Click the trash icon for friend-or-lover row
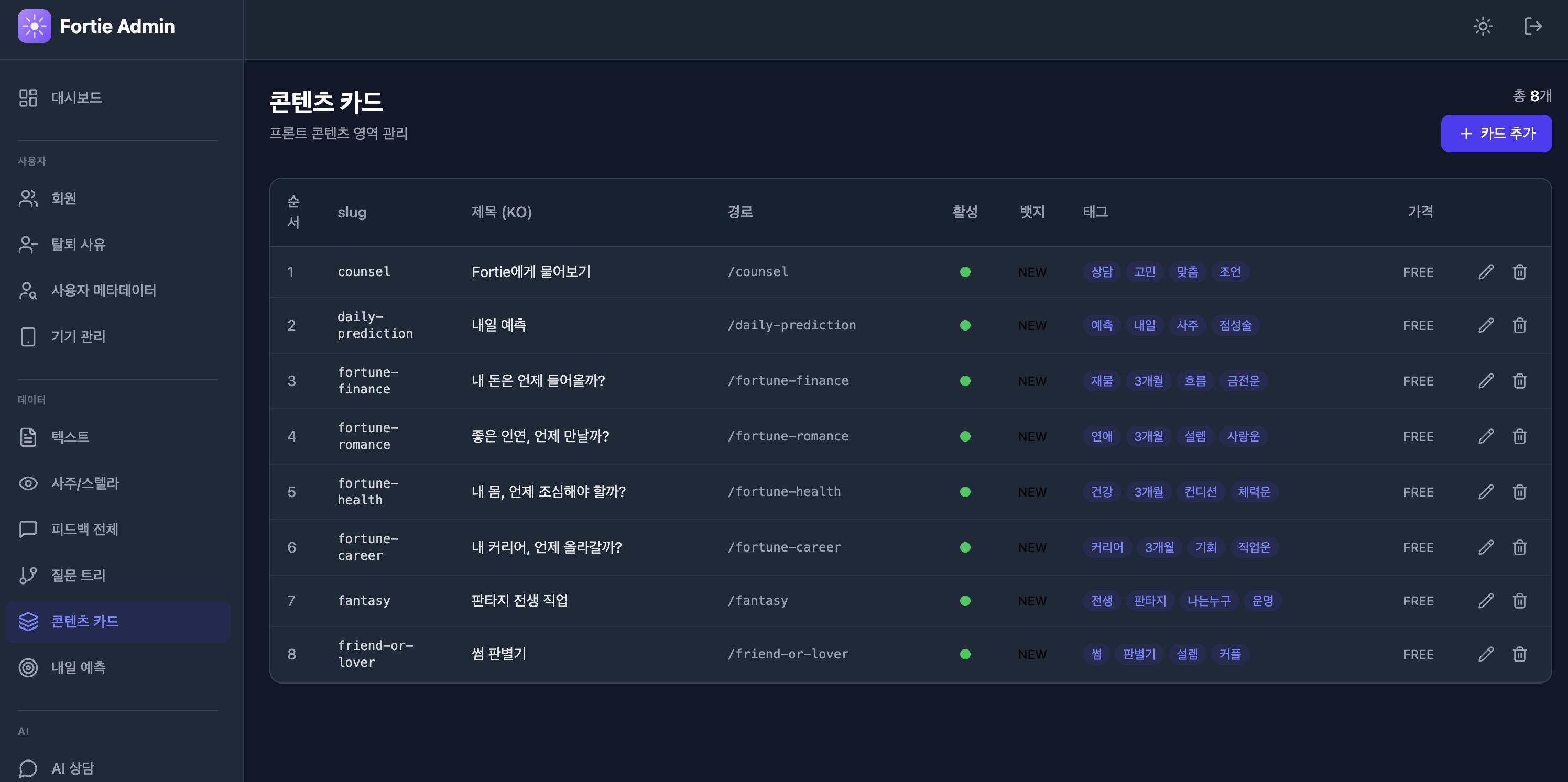This screenshot has height=782, width=1568. click(1519, 654)
